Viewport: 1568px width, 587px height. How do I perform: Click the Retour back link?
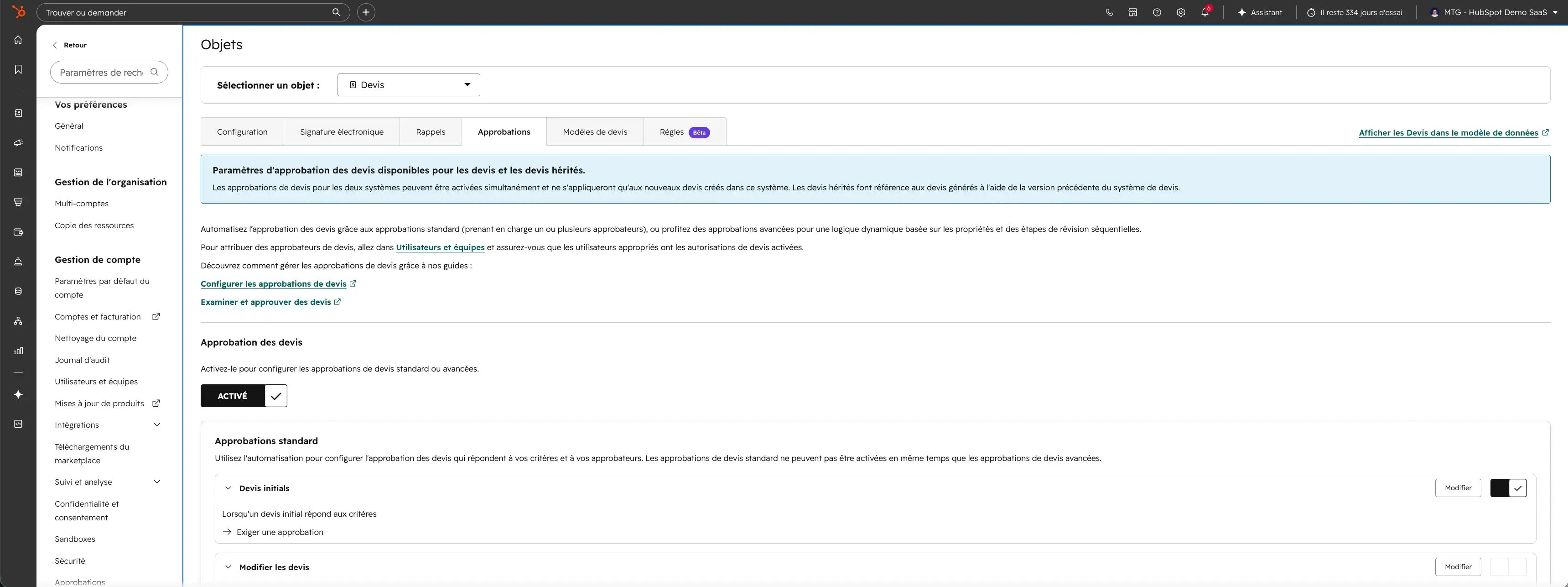70,45
